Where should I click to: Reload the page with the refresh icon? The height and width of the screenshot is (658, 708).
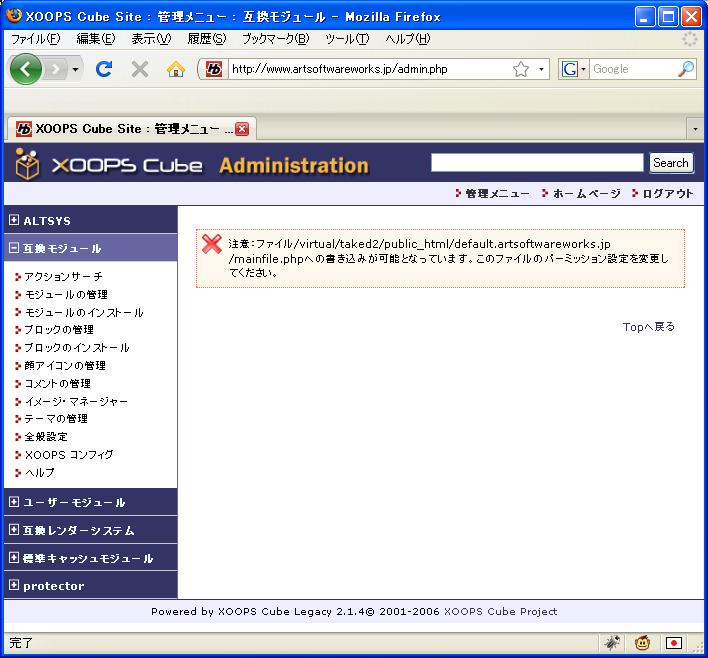tap(103, 69)
